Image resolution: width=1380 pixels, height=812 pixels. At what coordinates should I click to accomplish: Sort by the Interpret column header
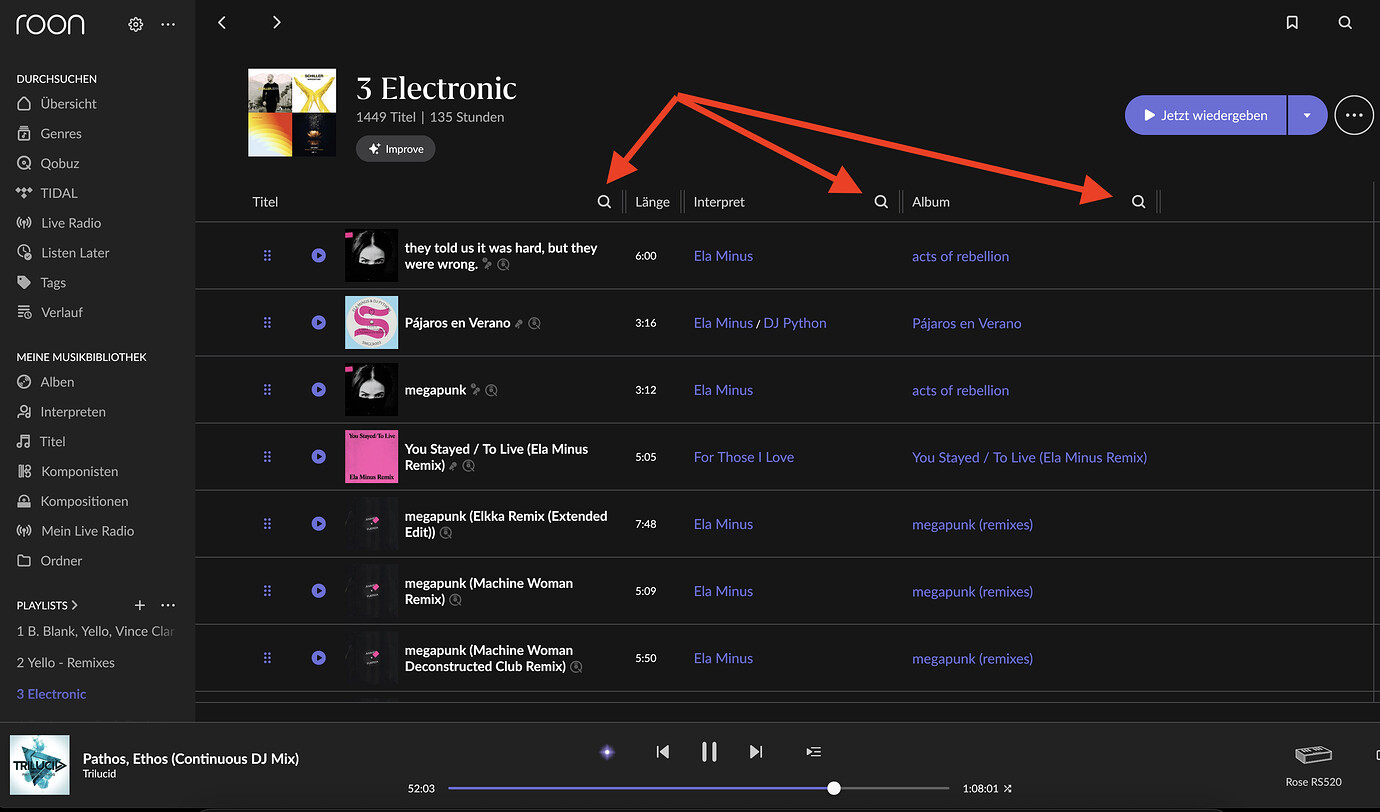(720, 202)
